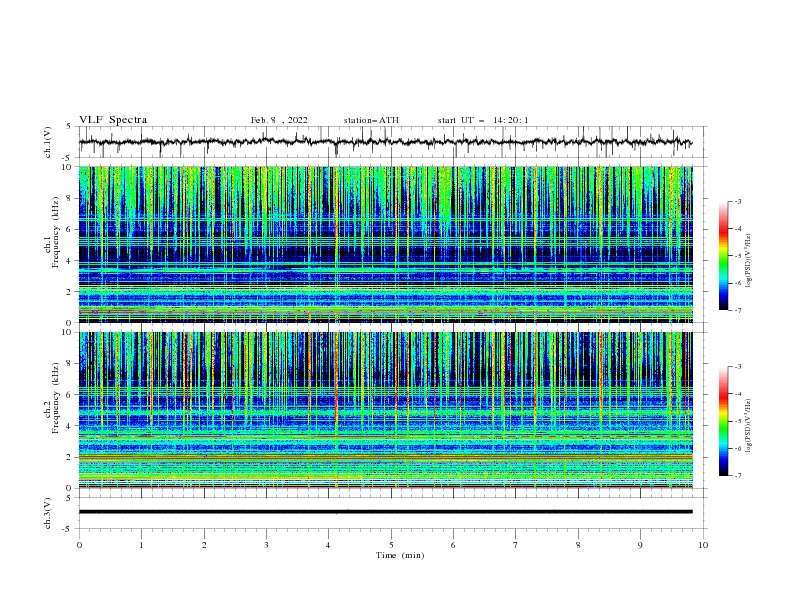Click the '-7' label on ch.2 colorbar

(x=737, y=476)
